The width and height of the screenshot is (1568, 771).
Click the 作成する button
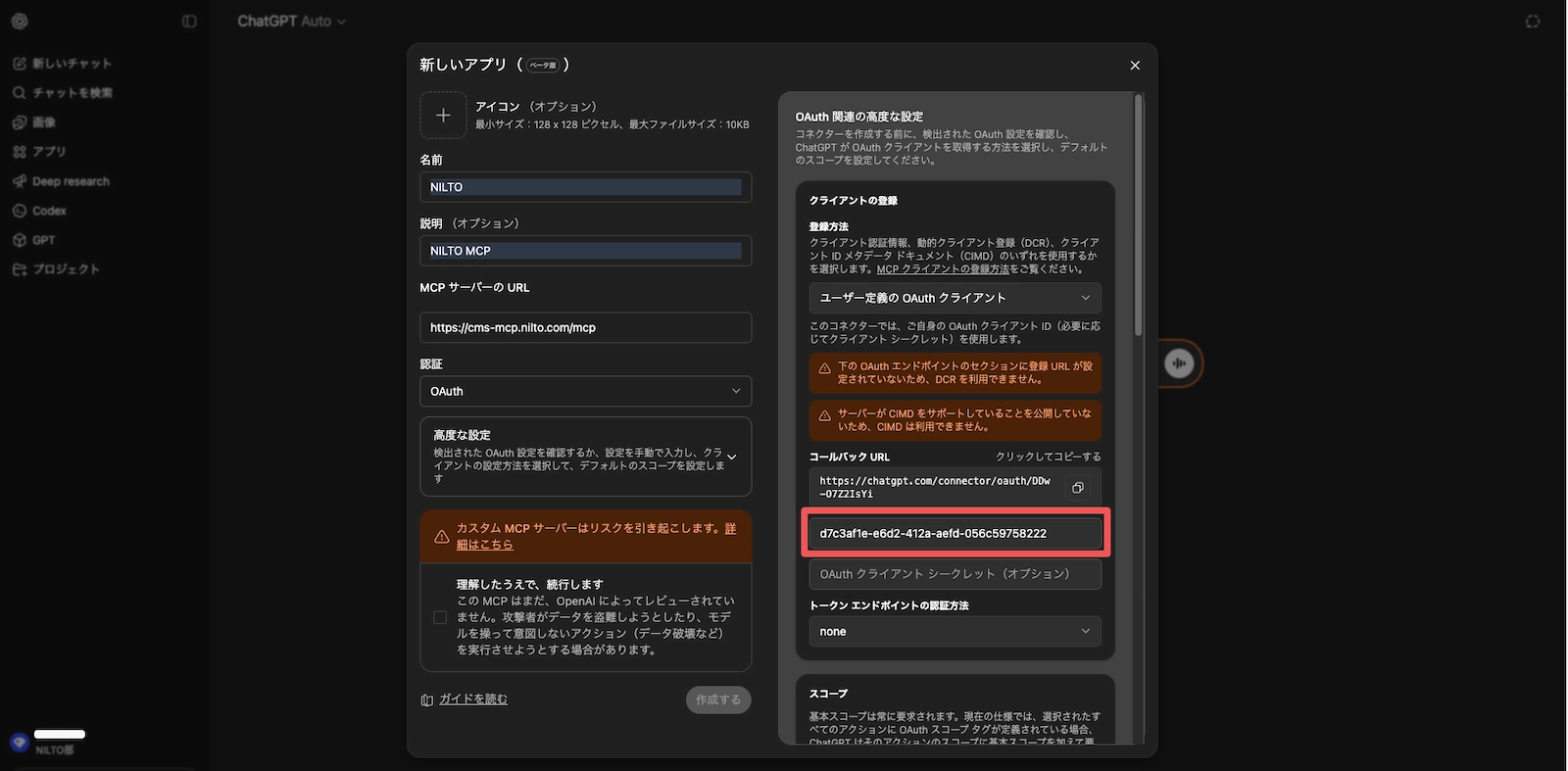[x=718, y=699]
